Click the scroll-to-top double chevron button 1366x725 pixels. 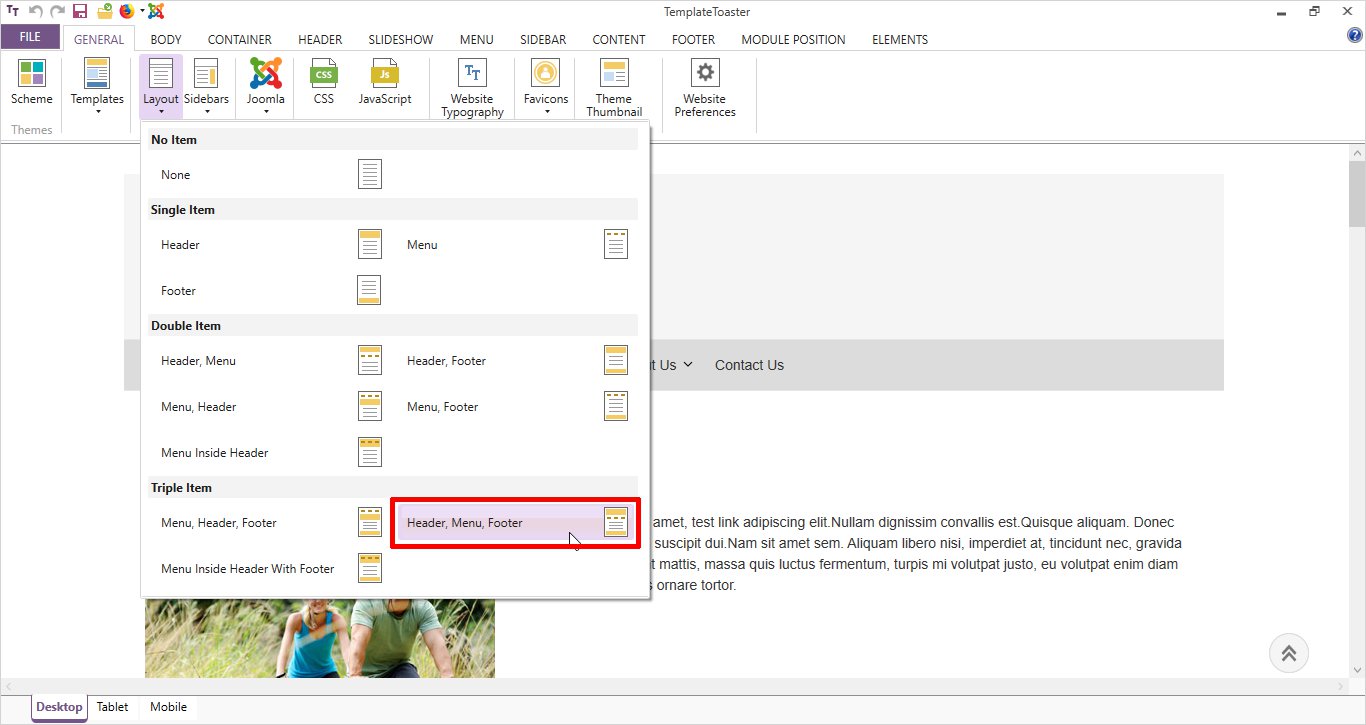[1288, 653]
